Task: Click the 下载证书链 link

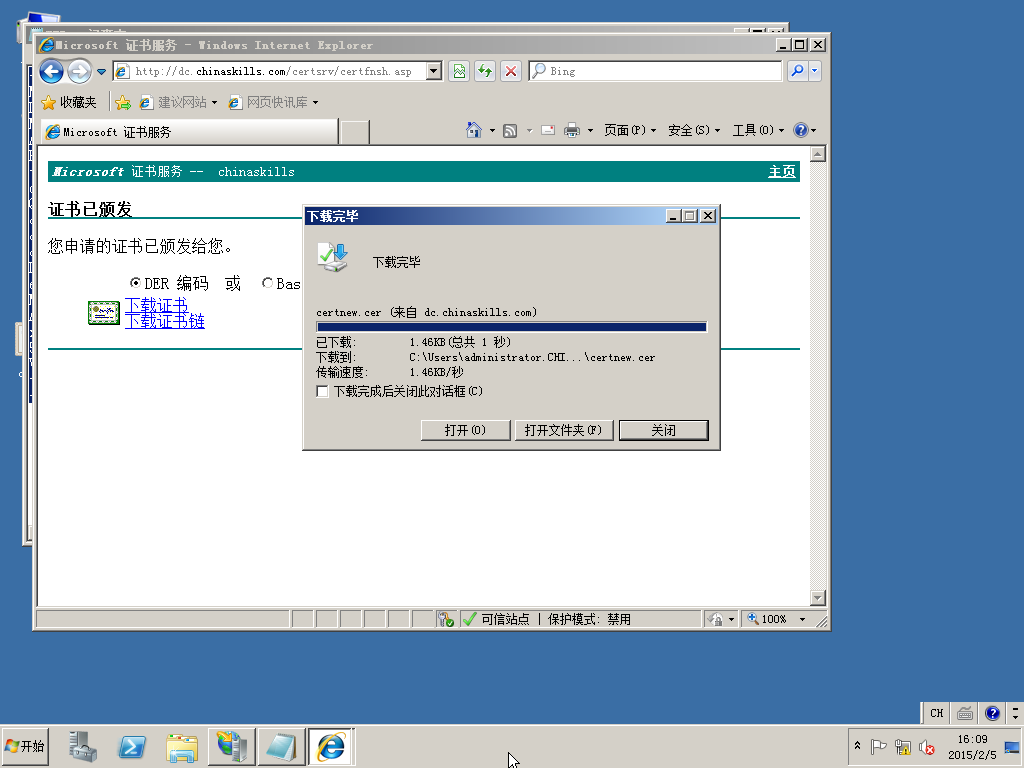Action: point(165,321)
